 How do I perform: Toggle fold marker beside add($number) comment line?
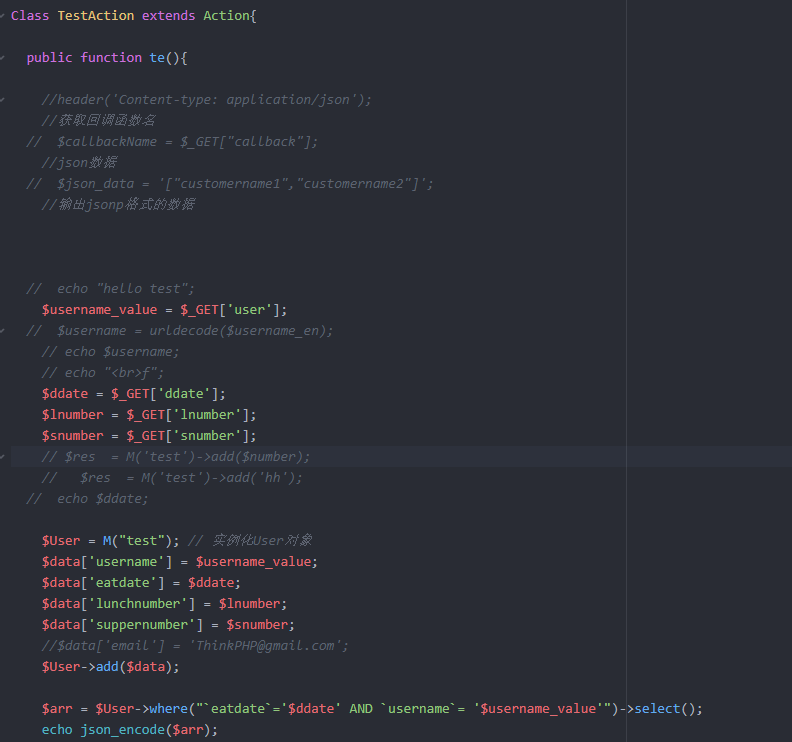(x=3, y=457)
